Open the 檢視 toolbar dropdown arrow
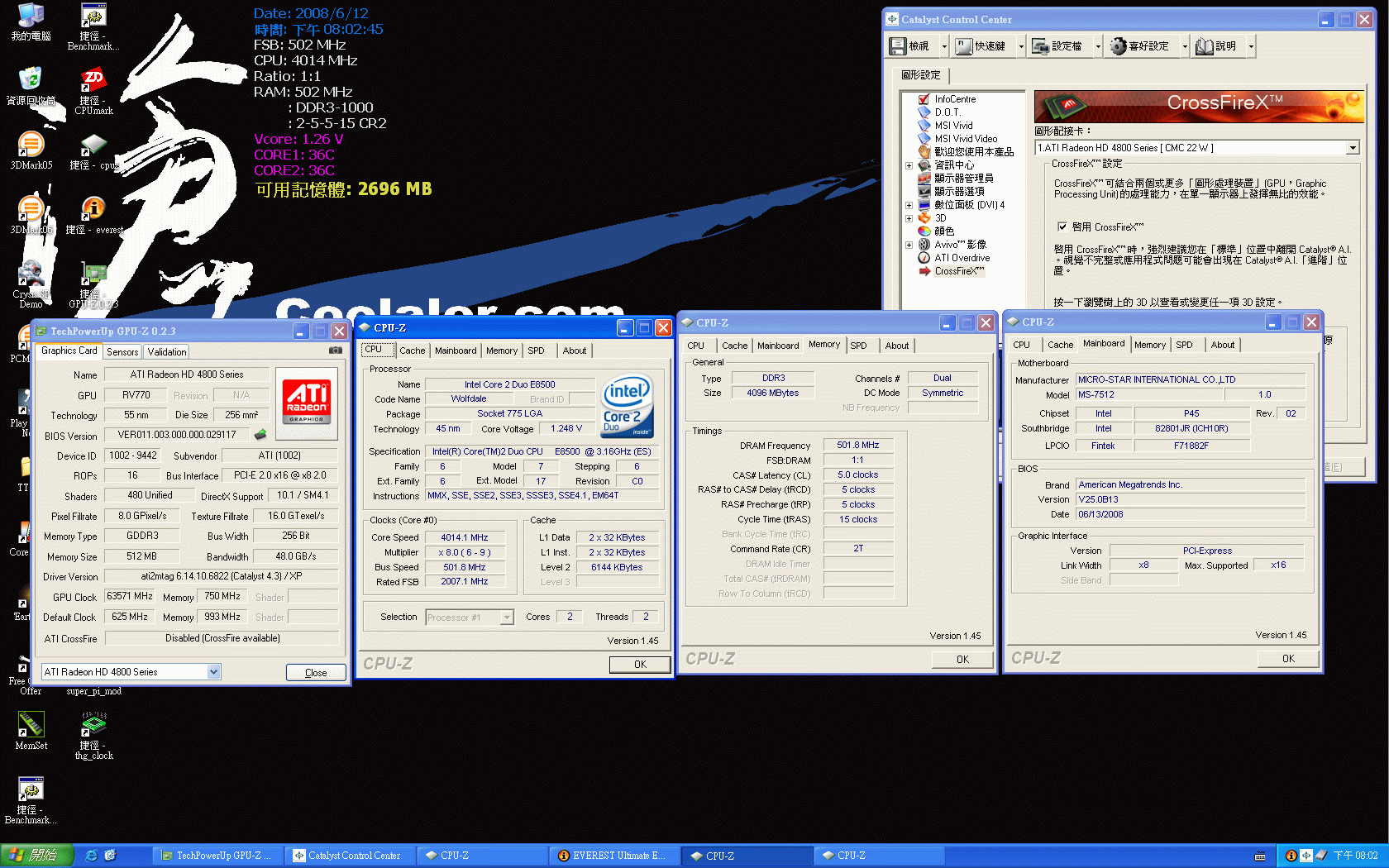The height and width of the screenshot is (868, 1389). 944,46
